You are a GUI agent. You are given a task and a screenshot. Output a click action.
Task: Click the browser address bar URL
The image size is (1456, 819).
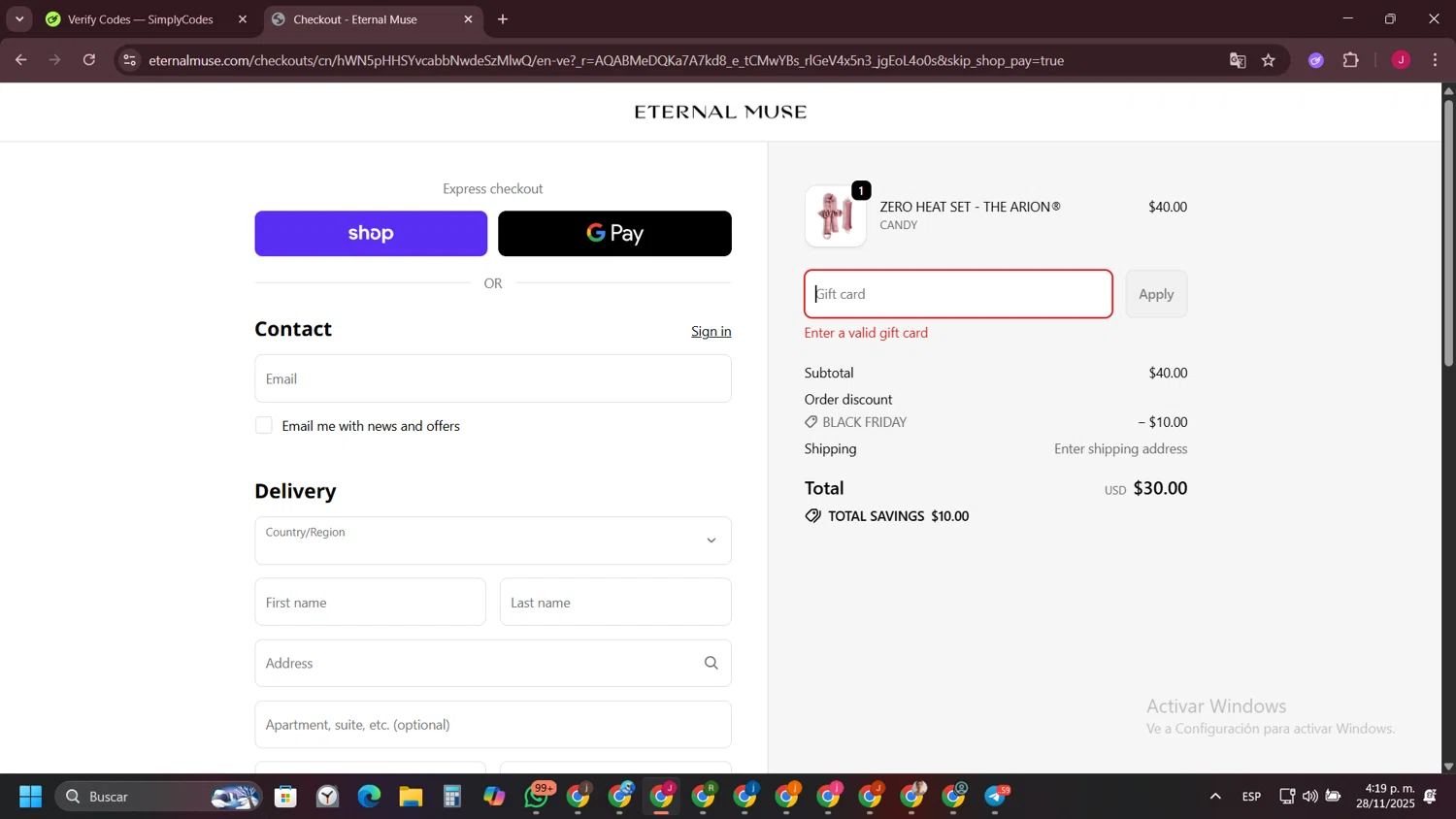pyautogui.click(x=607, y=60)
